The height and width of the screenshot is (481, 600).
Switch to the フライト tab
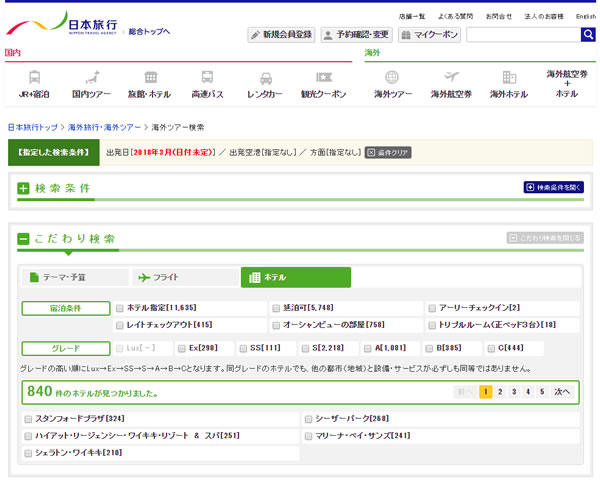(x=185, y=277)
